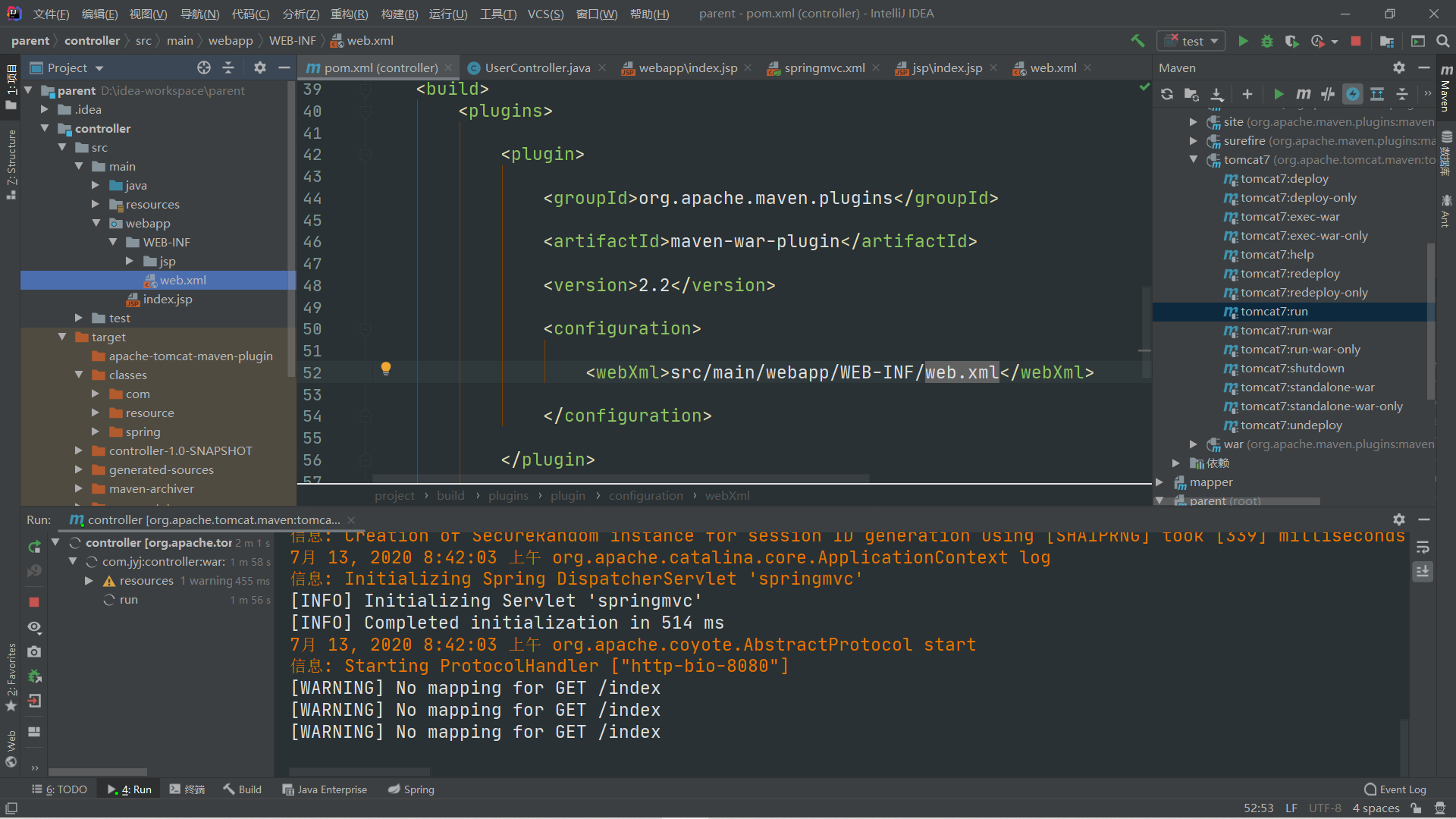Screen dimensions: 1456x819
Task: Expand the war plugin node in Maven
Action: coord(1194,444)
